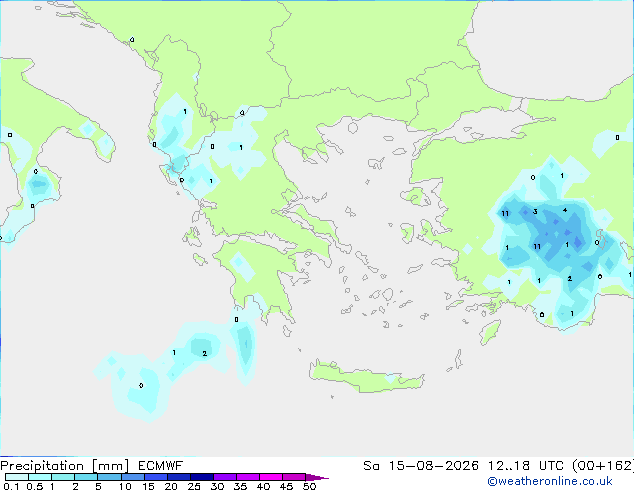Pick the legend swatch between 25 and 30
The height and width of the screenshot is (490, 634).
pos(201,477)
